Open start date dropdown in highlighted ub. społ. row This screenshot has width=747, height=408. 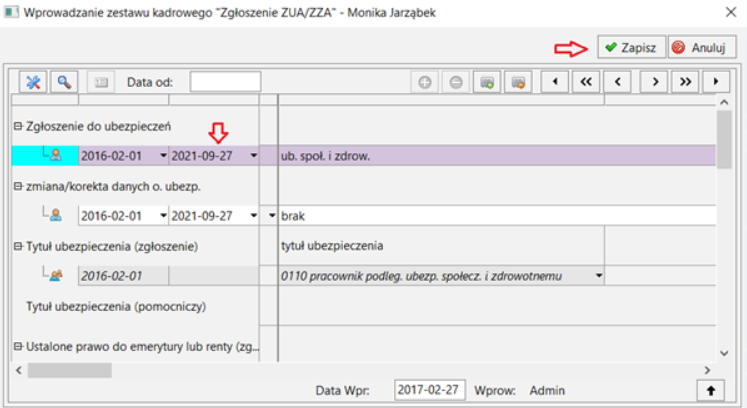[163, 156]
